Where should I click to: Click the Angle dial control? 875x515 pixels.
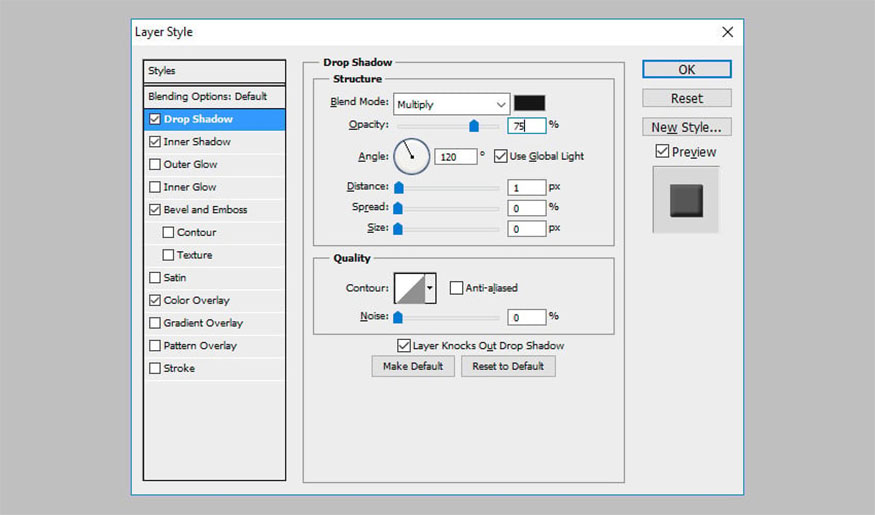click(411, 156)
